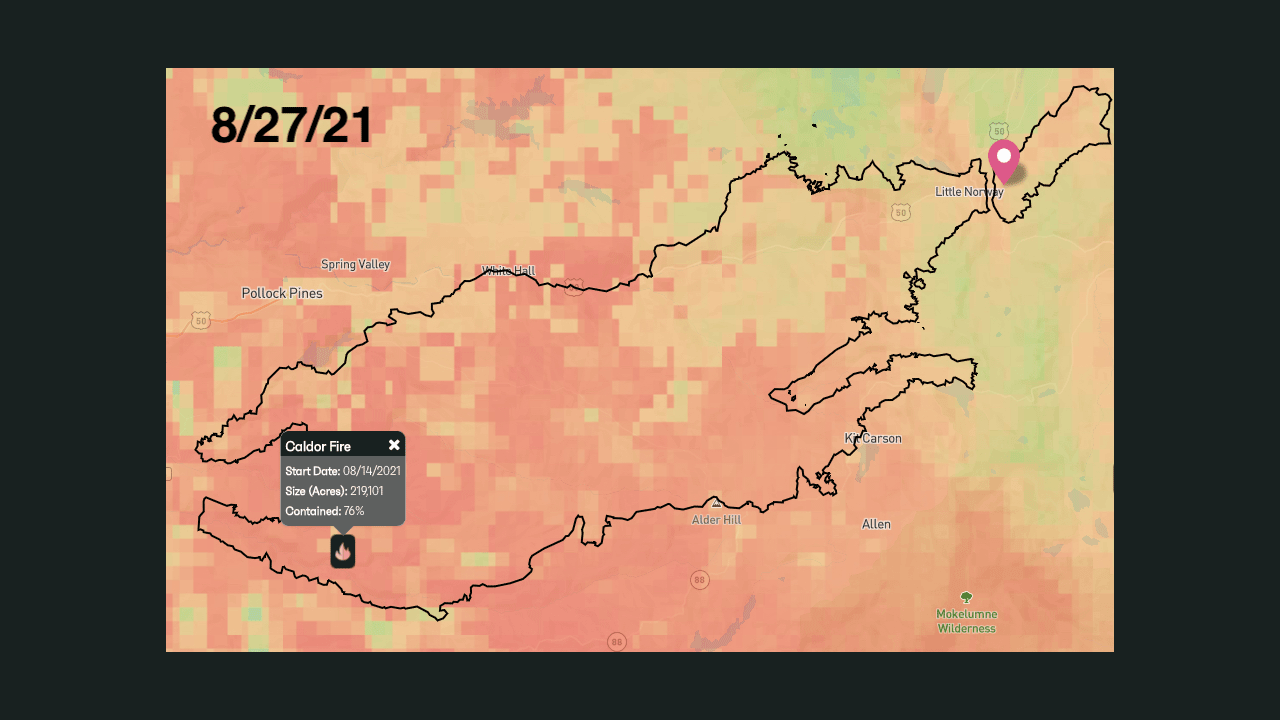
Task: Select the tree icon at Mokelumne Wilderness
Action: [966, 597]
